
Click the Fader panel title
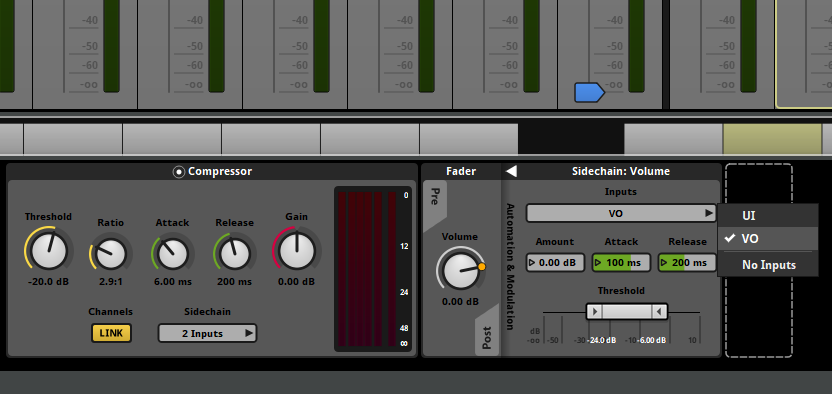[x=461, y=171]
